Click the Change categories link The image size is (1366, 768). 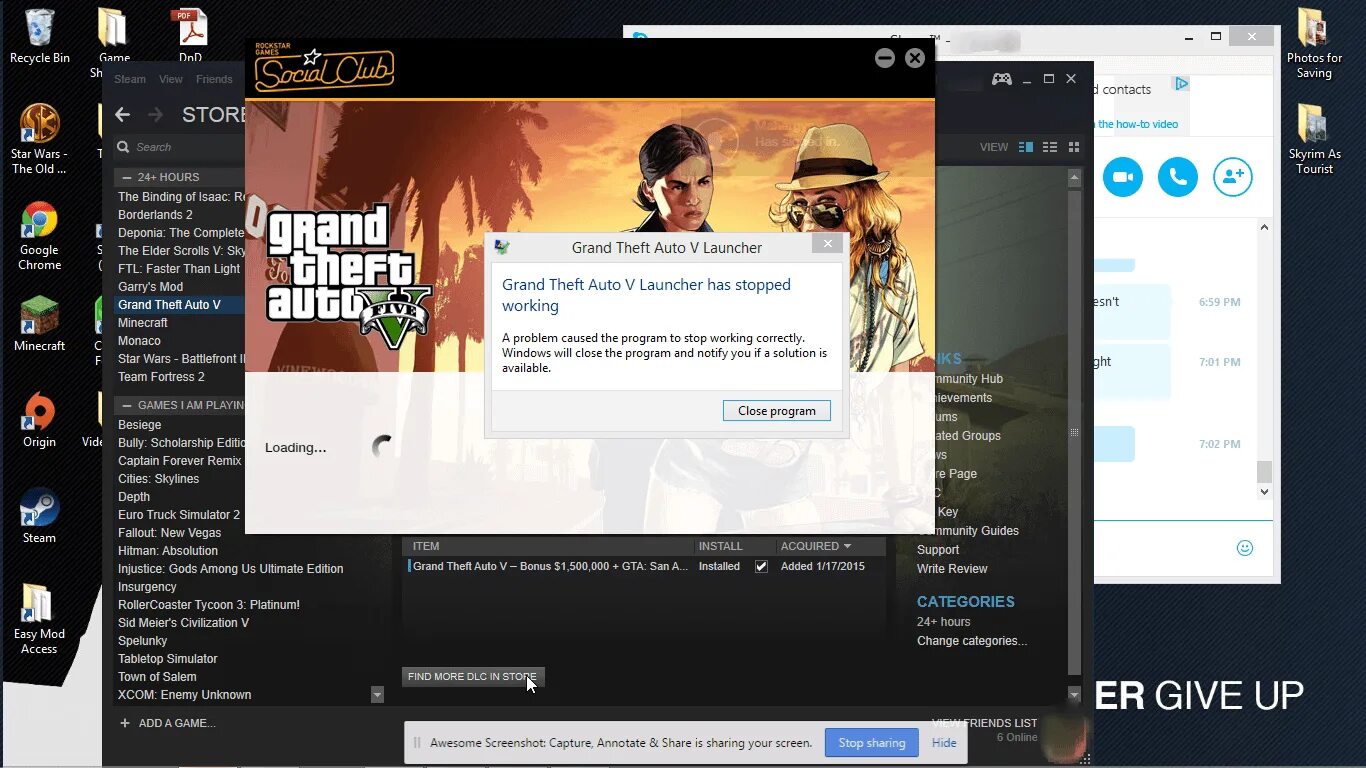pyautogui.click(x=972, y=641)
